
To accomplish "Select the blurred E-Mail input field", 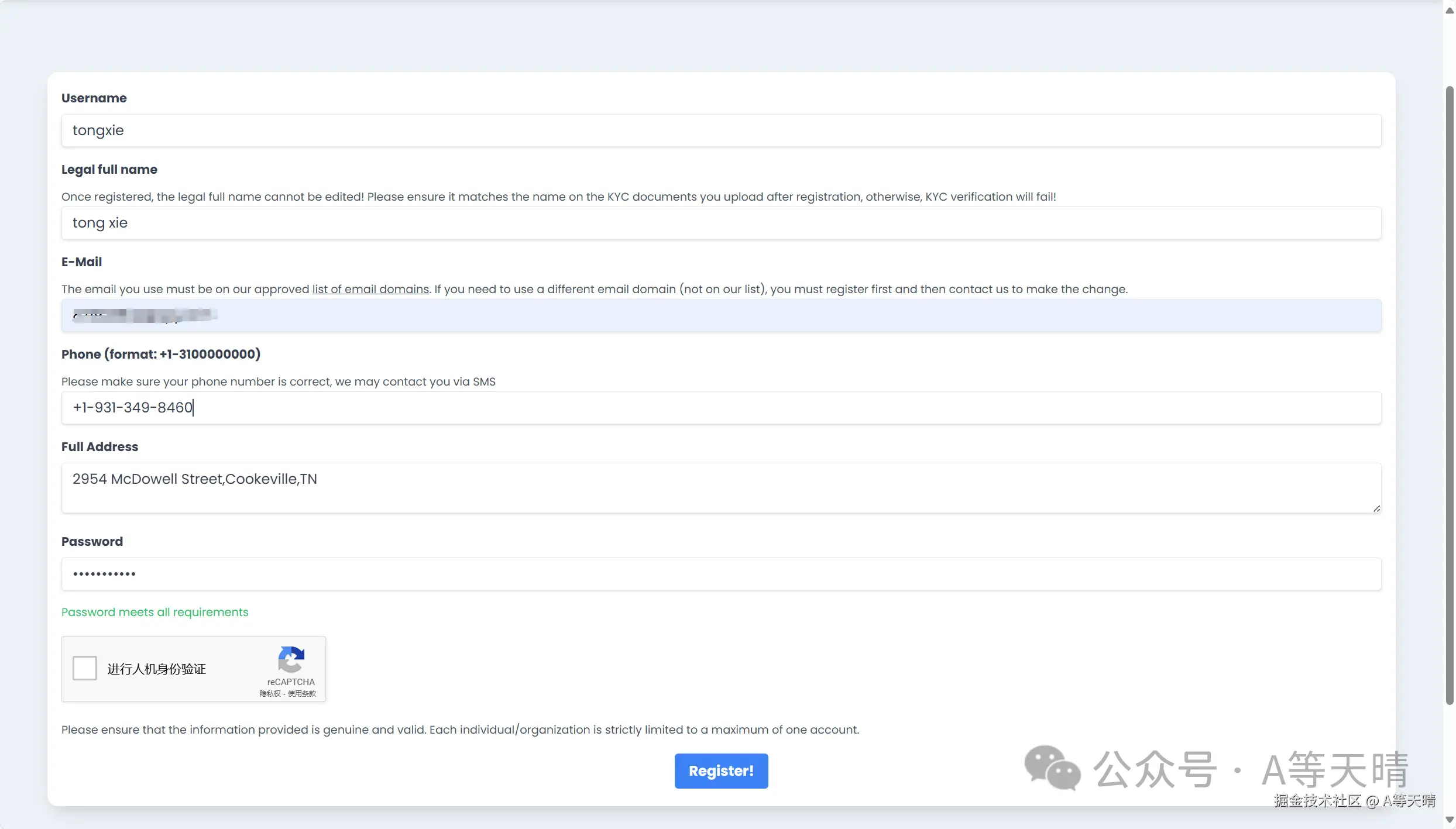I will (721, 316).
